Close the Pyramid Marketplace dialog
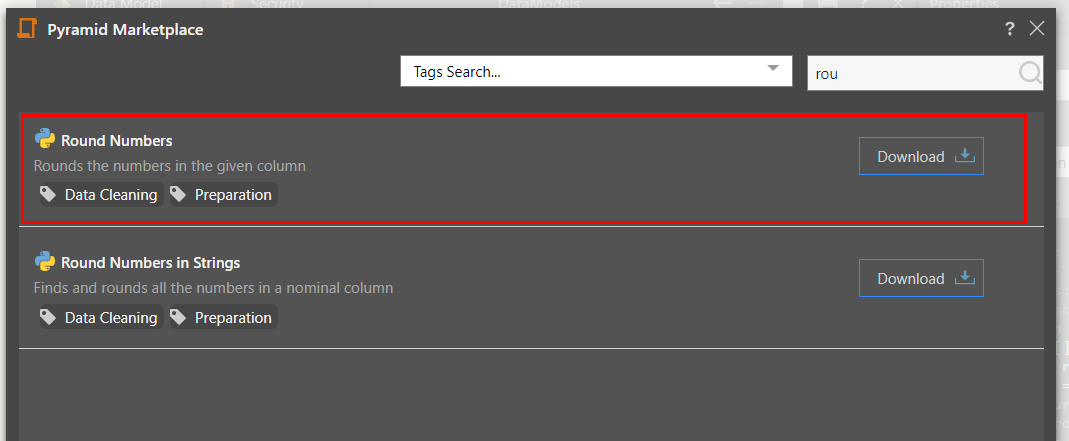 pos(1037,29)
